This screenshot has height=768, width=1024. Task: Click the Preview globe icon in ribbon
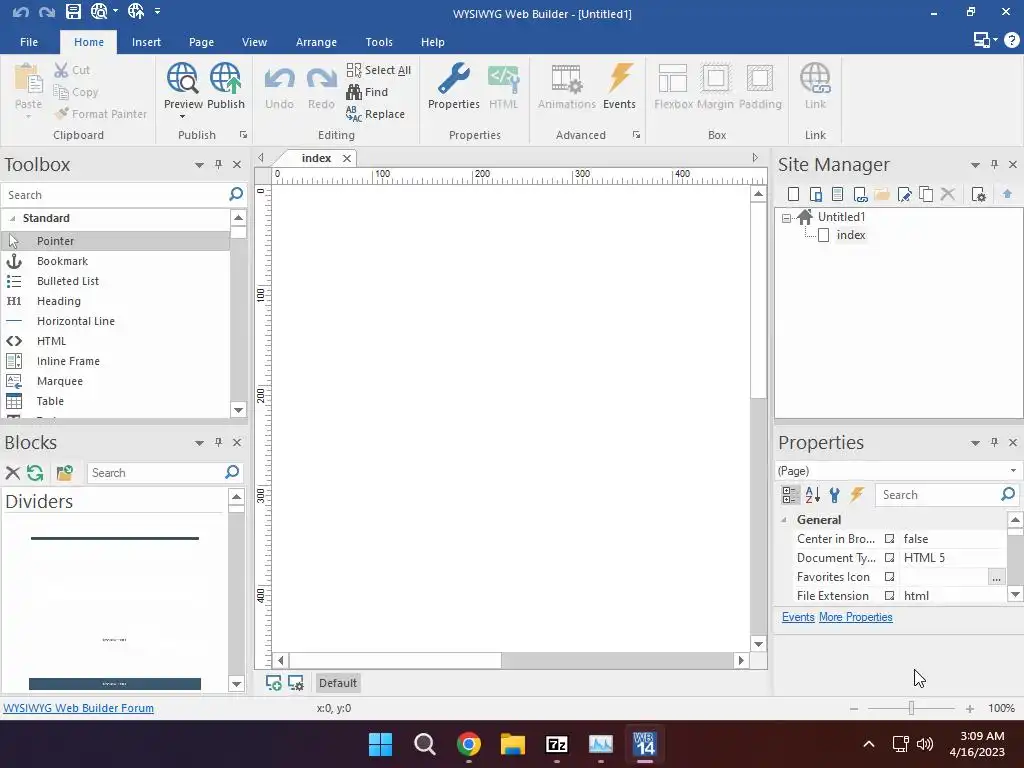tap(182, 78)
